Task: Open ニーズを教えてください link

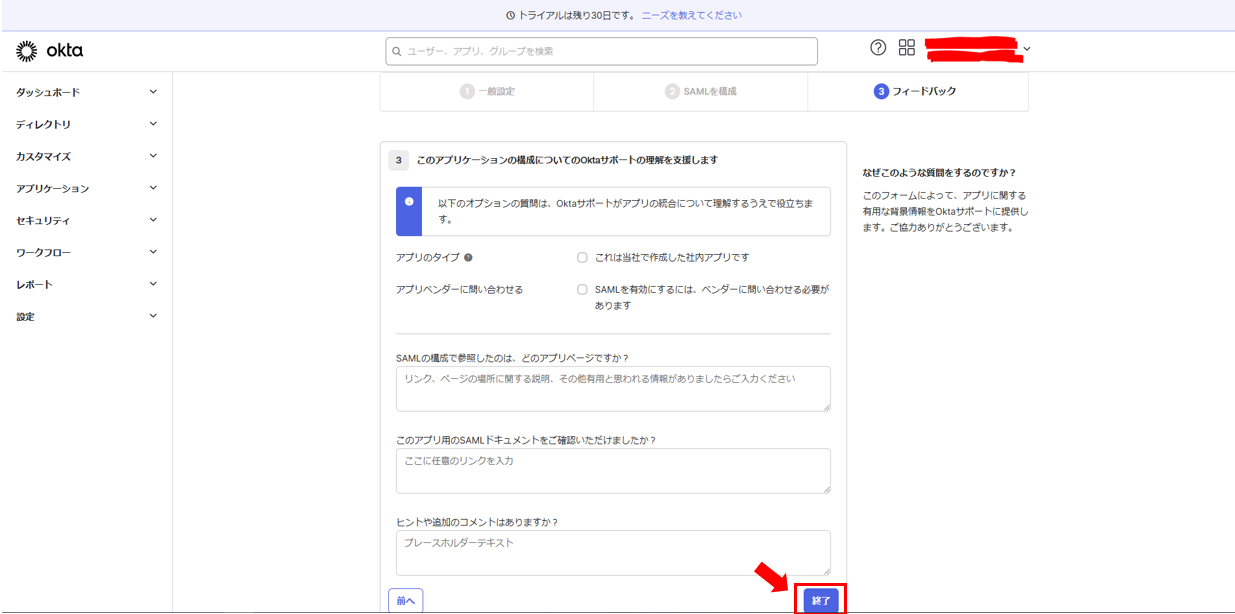Action: tap(692, 16)
